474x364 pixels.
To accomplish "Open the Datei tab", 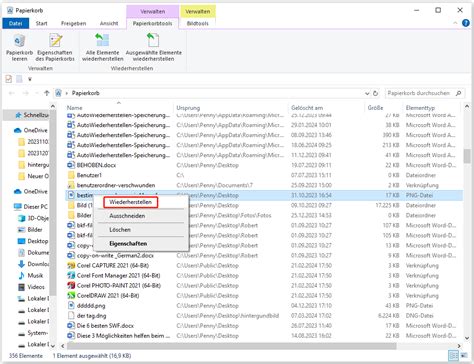I will (x=16, y=23).
